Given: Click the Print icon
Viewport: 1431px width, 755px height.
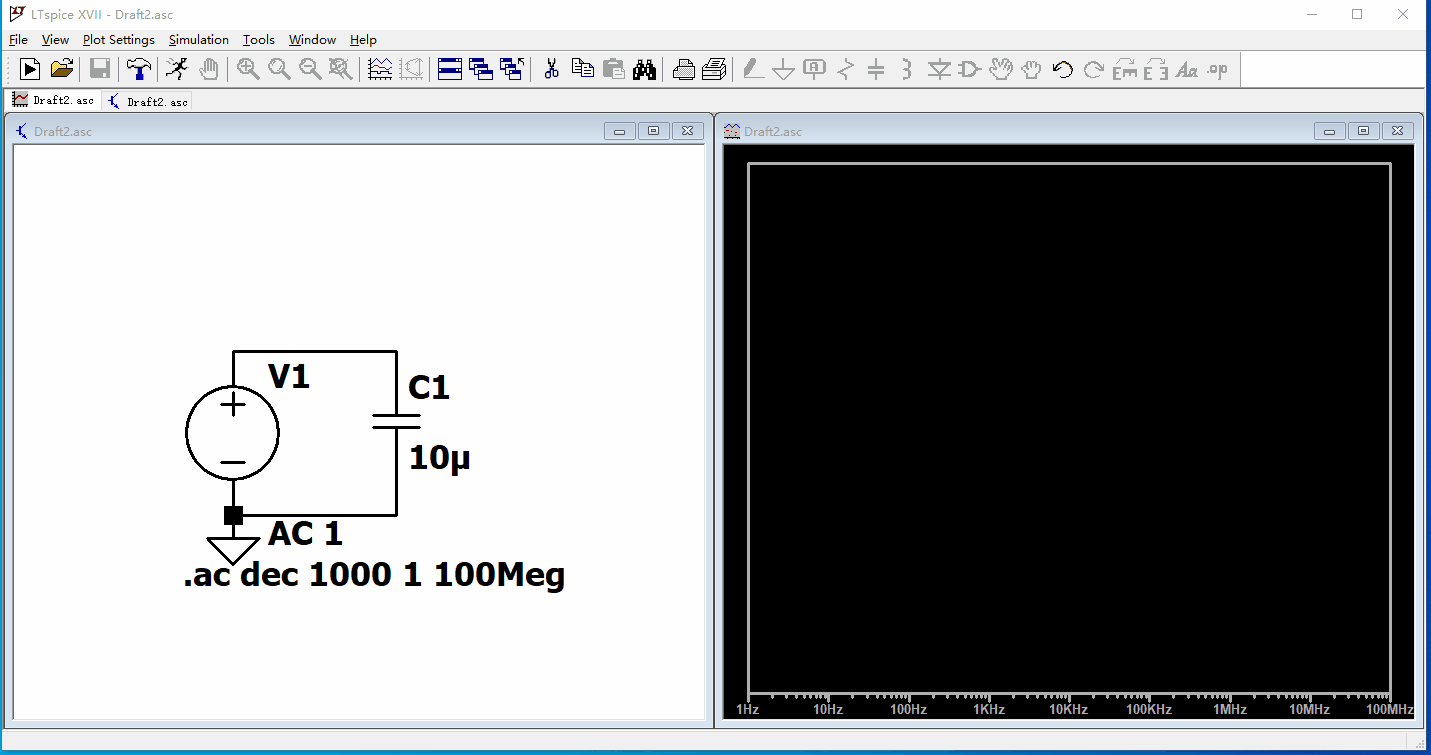Looking at the screenshot, I should click(x=683, y=69).
